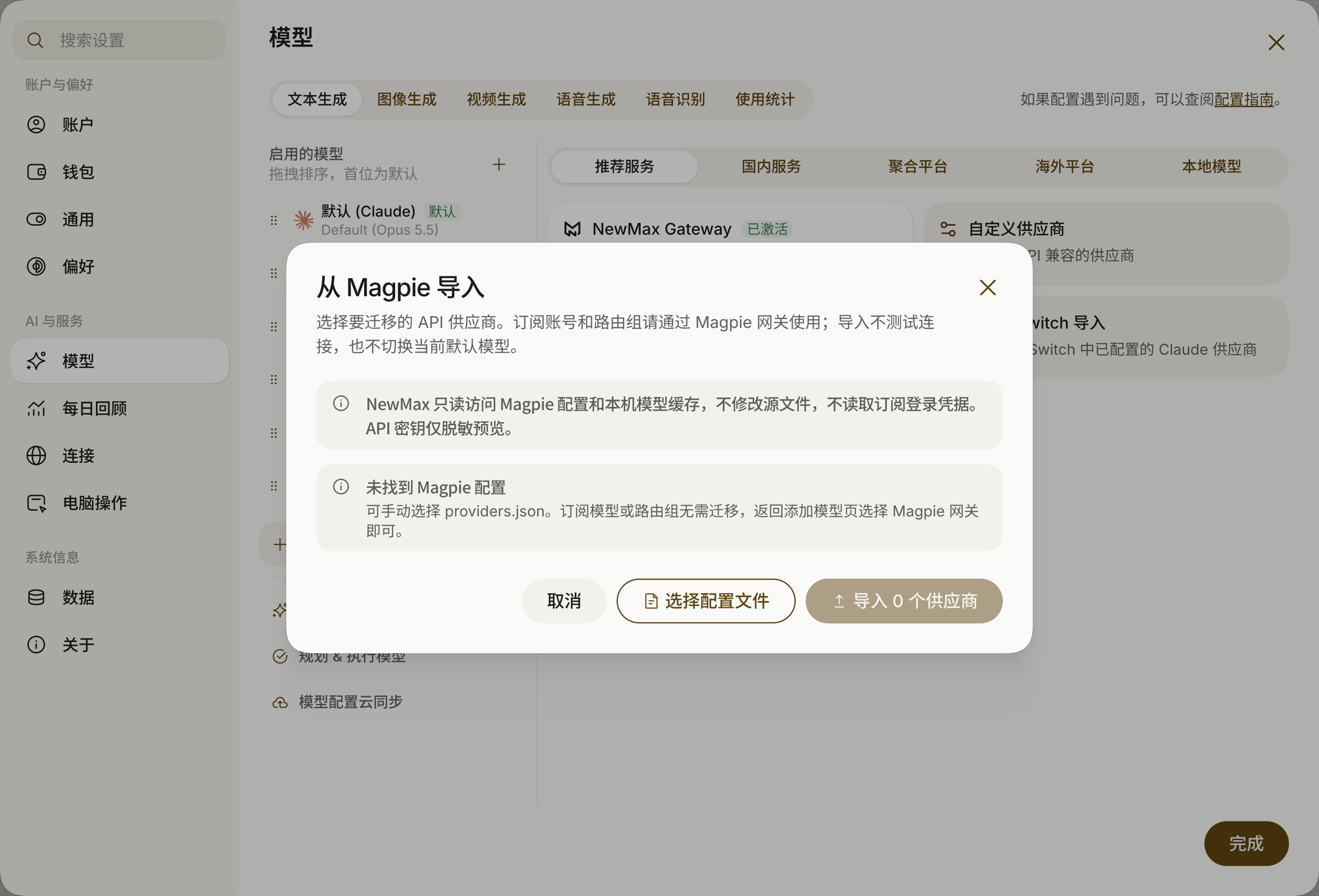Open the 每日回顾 daily review section
Image resolution: width=1319 pixels, height=896 pixels.
119,408
